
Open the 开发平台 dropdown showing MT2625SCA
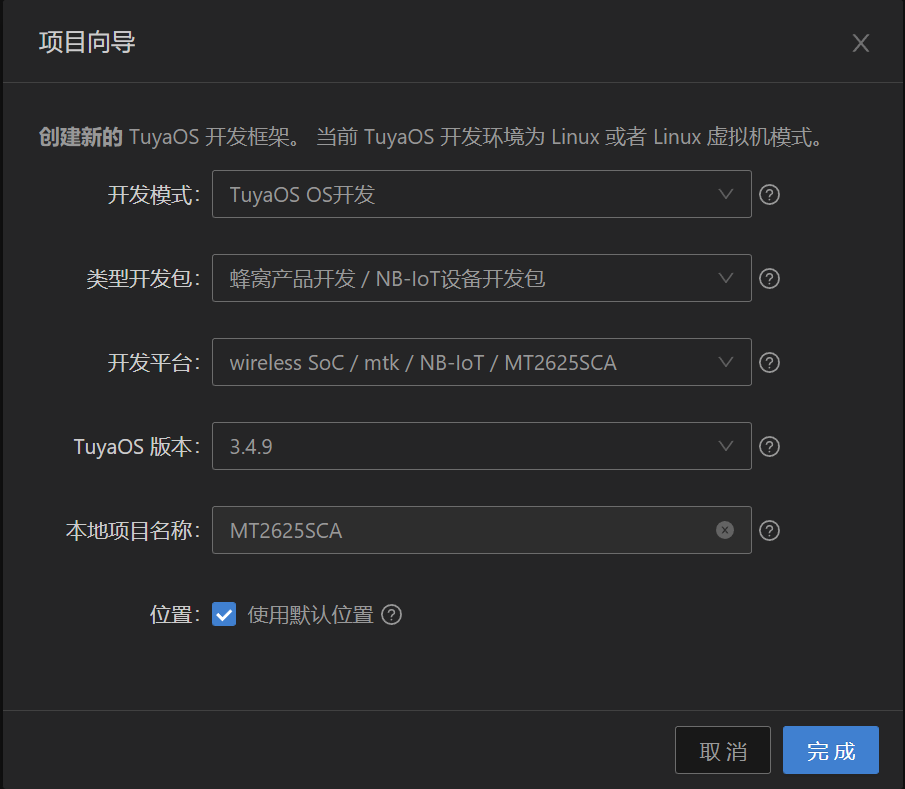(x=481, y=362)
